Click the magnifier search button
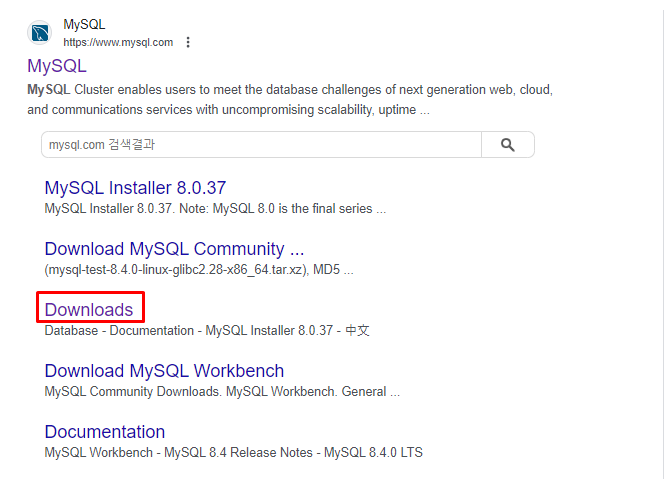The height and width of the screenshot is (479, 665). coord(508,145)
